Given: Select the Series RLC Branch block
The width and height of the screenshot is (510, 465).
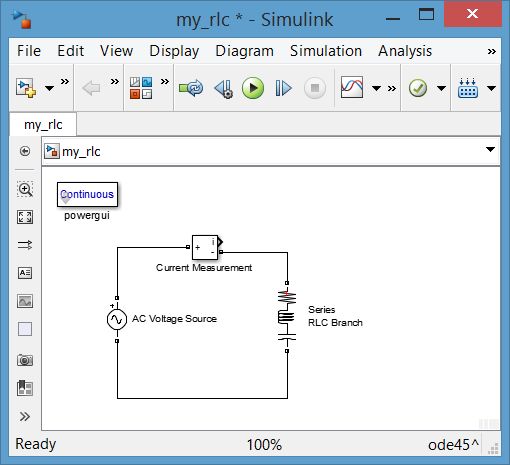Looking at the screenshot, I should point(287,317).
